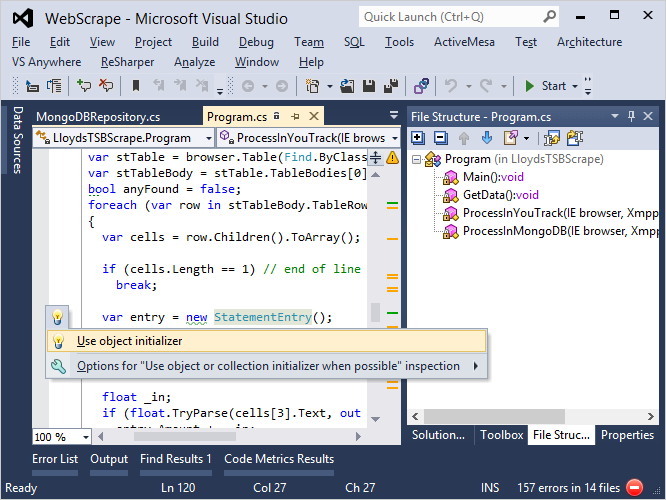Click the Save All toolbar icon

click(391, 86)
